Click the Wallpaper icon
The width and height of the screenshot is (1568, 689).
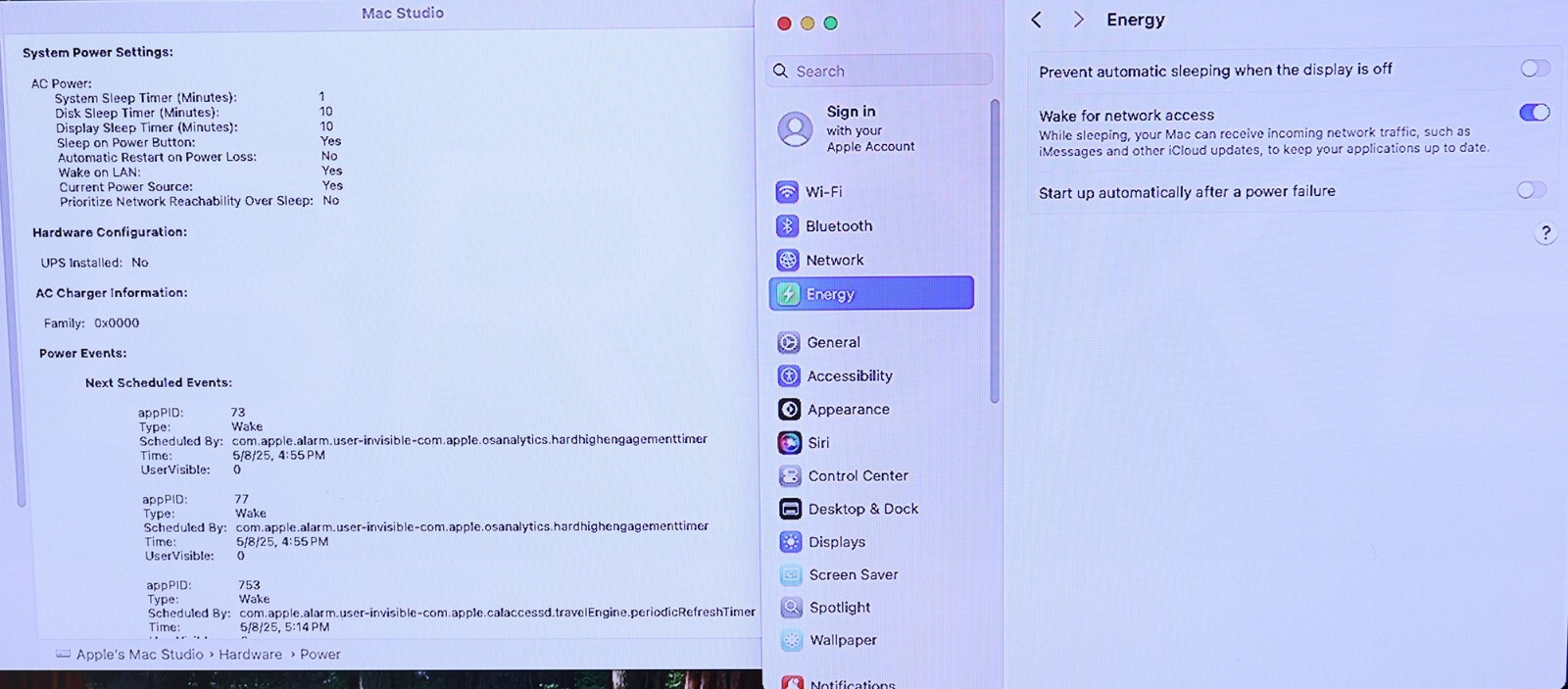click(x=792, y=641)
